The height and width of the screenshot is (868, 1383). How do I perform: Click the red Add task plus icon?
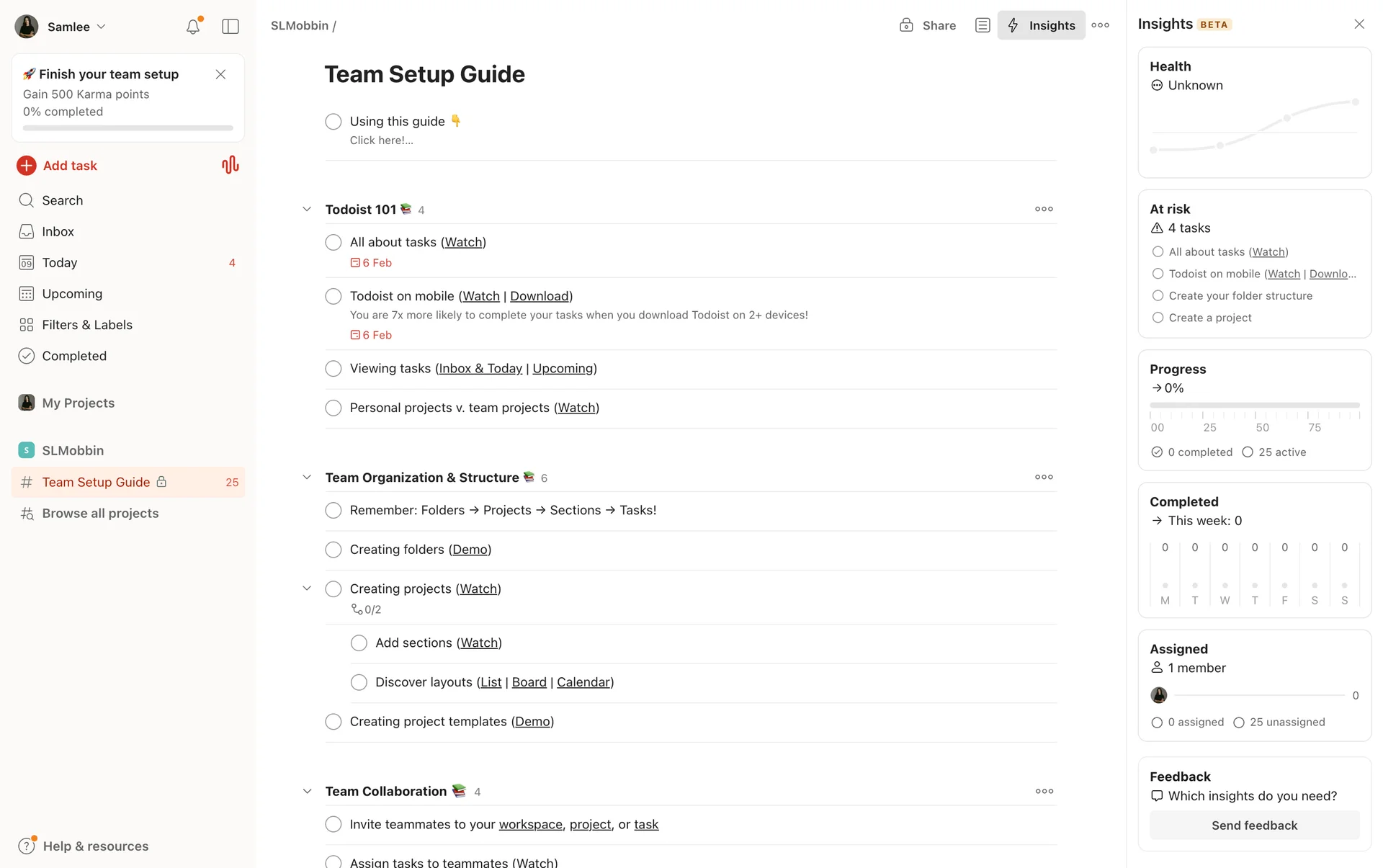click(27, 166)
